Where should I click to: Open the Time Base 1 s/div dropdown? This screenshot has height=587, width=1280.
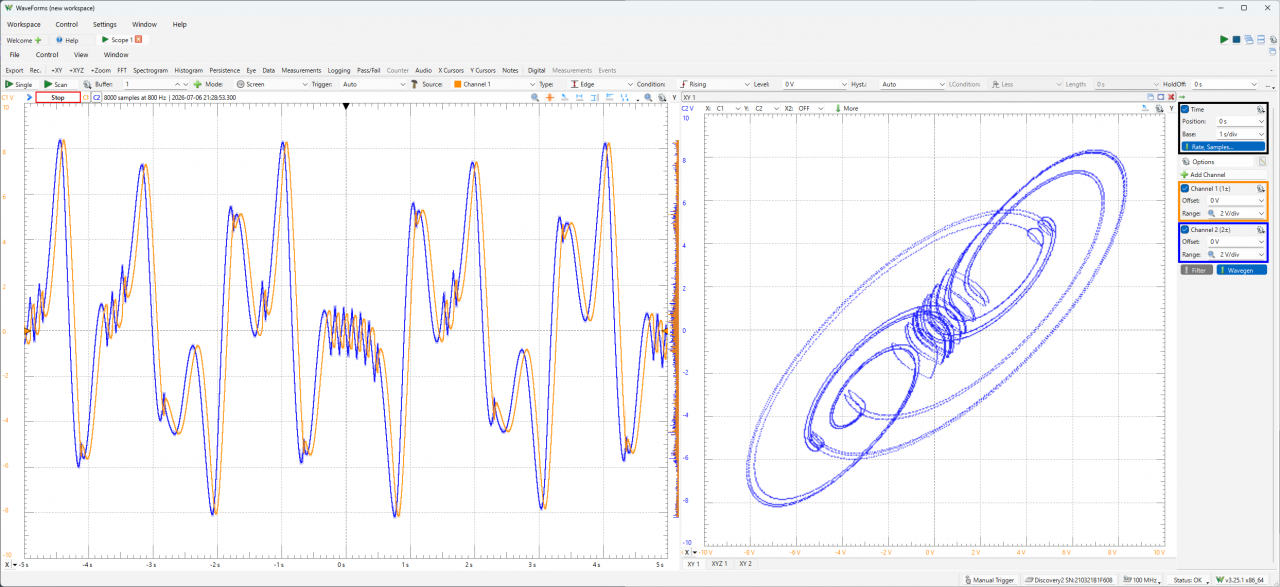pos(1241,133)
